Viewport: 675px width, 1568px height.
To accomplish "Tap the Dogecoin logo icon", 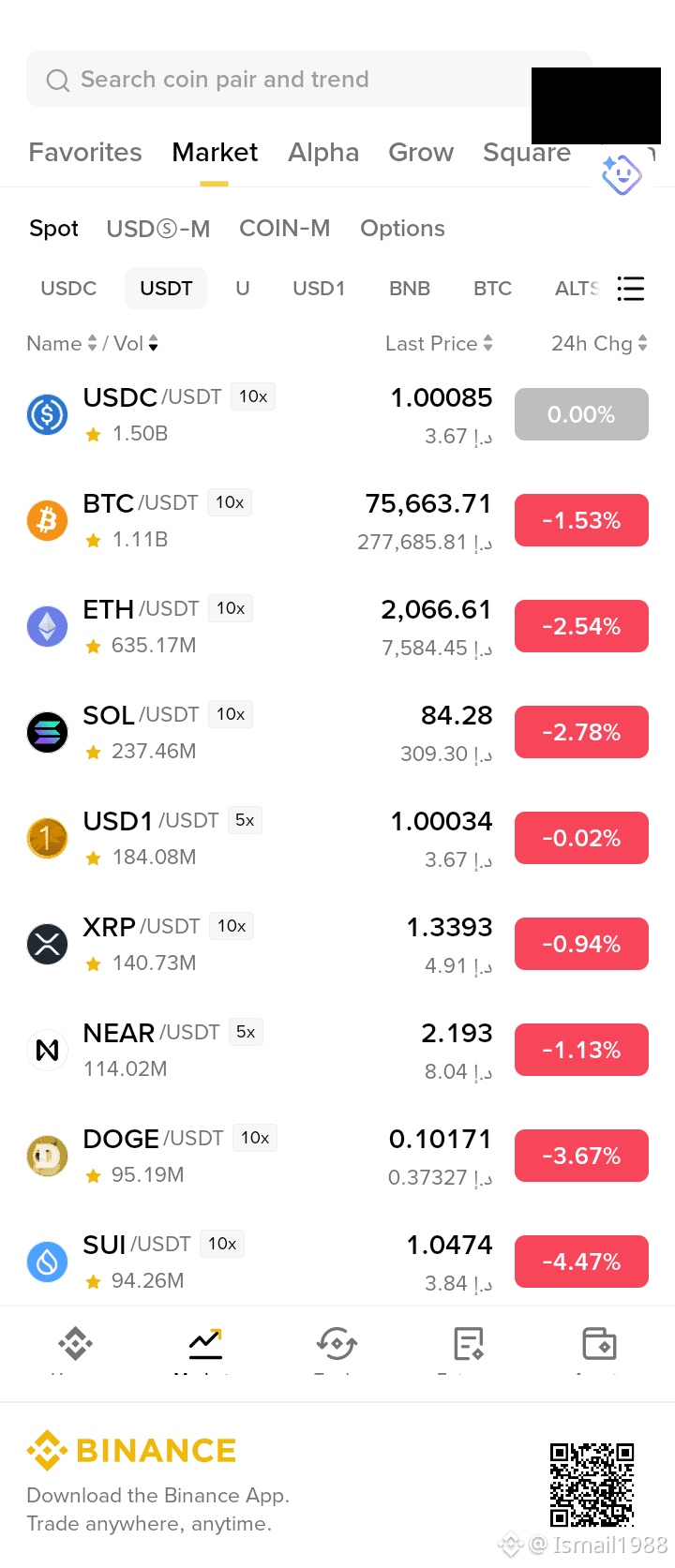I will tap(47, 1156).
